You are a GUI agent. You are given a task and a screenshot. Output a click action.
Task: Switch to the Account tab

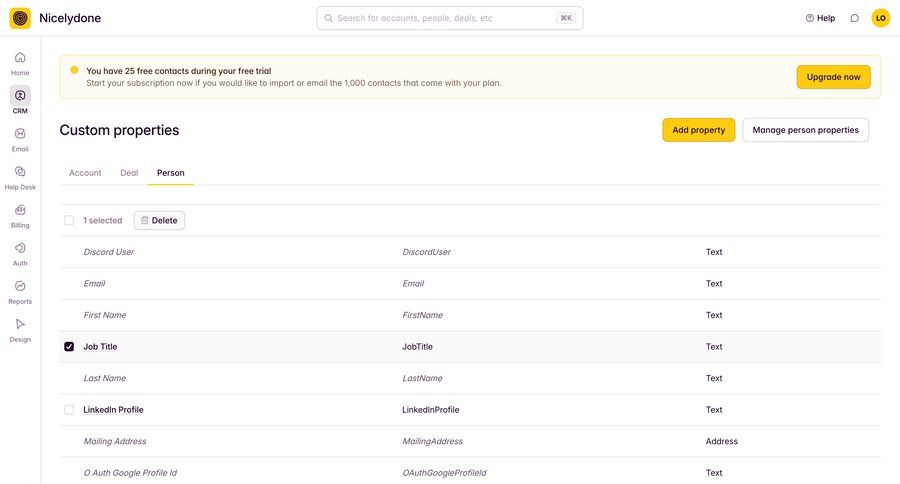click(85, 173)
